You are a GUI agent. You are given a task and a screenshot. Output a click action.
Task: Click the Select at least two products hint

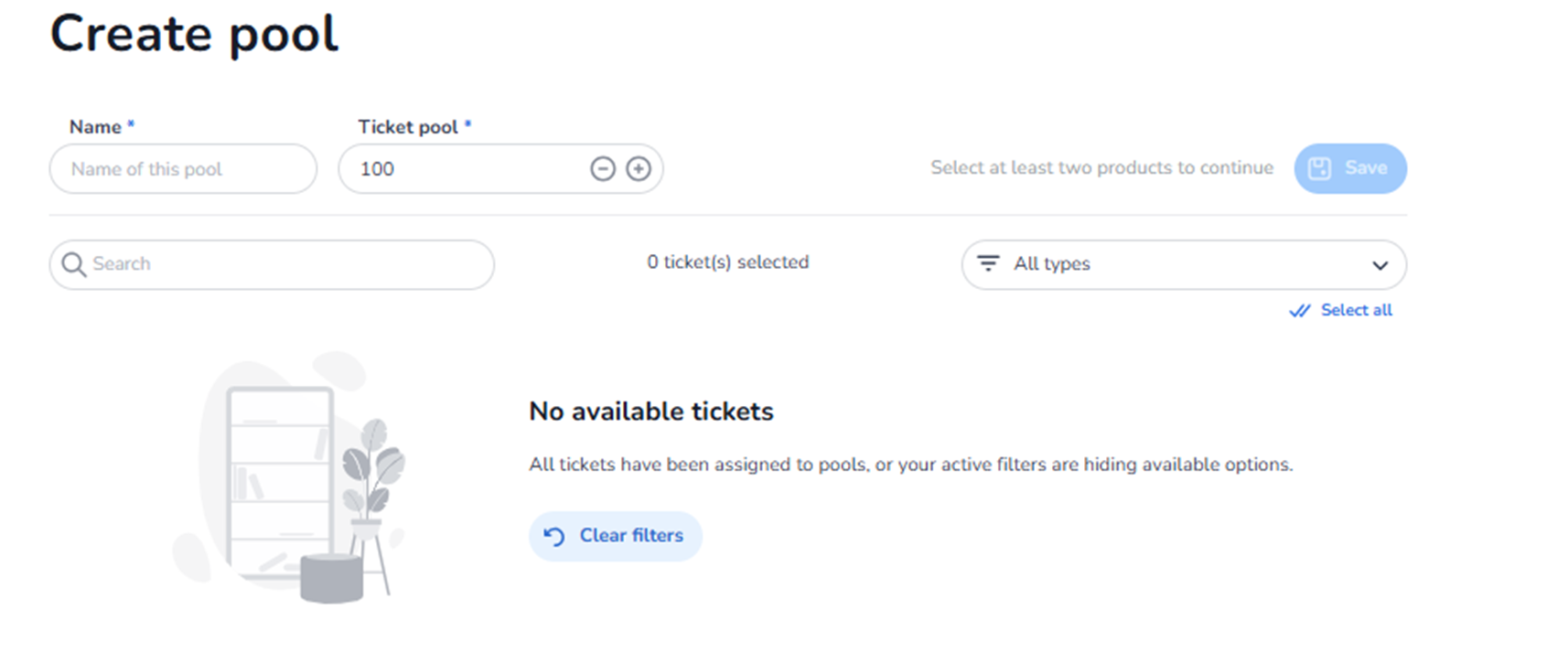(1101, 168)
